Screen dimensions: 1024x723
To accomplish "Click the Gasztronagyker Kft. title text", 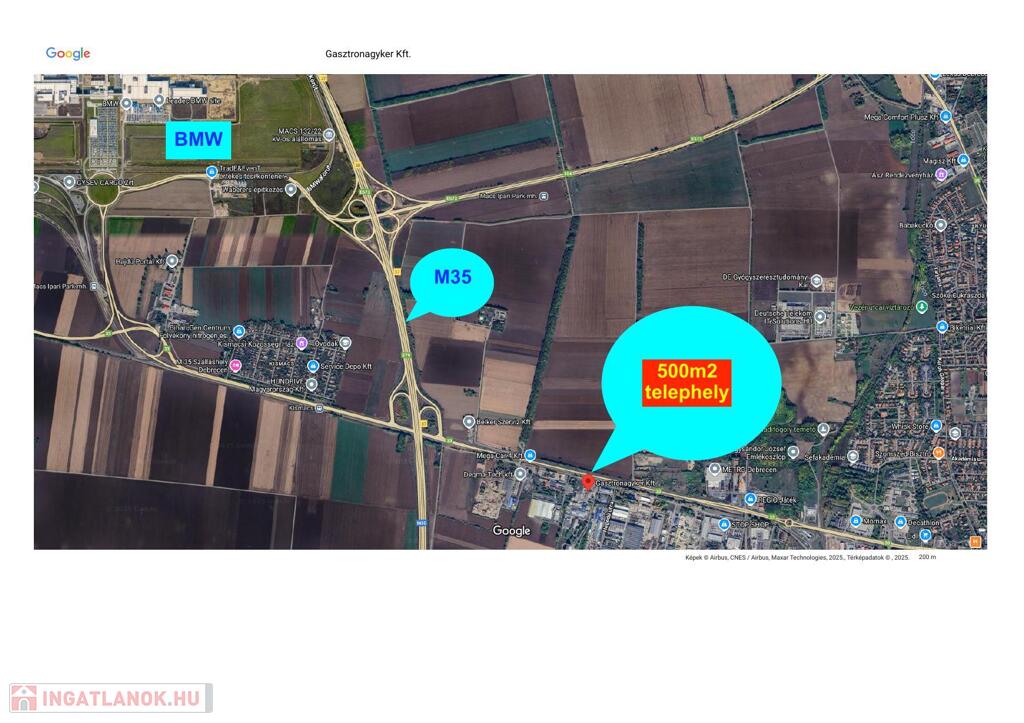I will click(368, 54).
